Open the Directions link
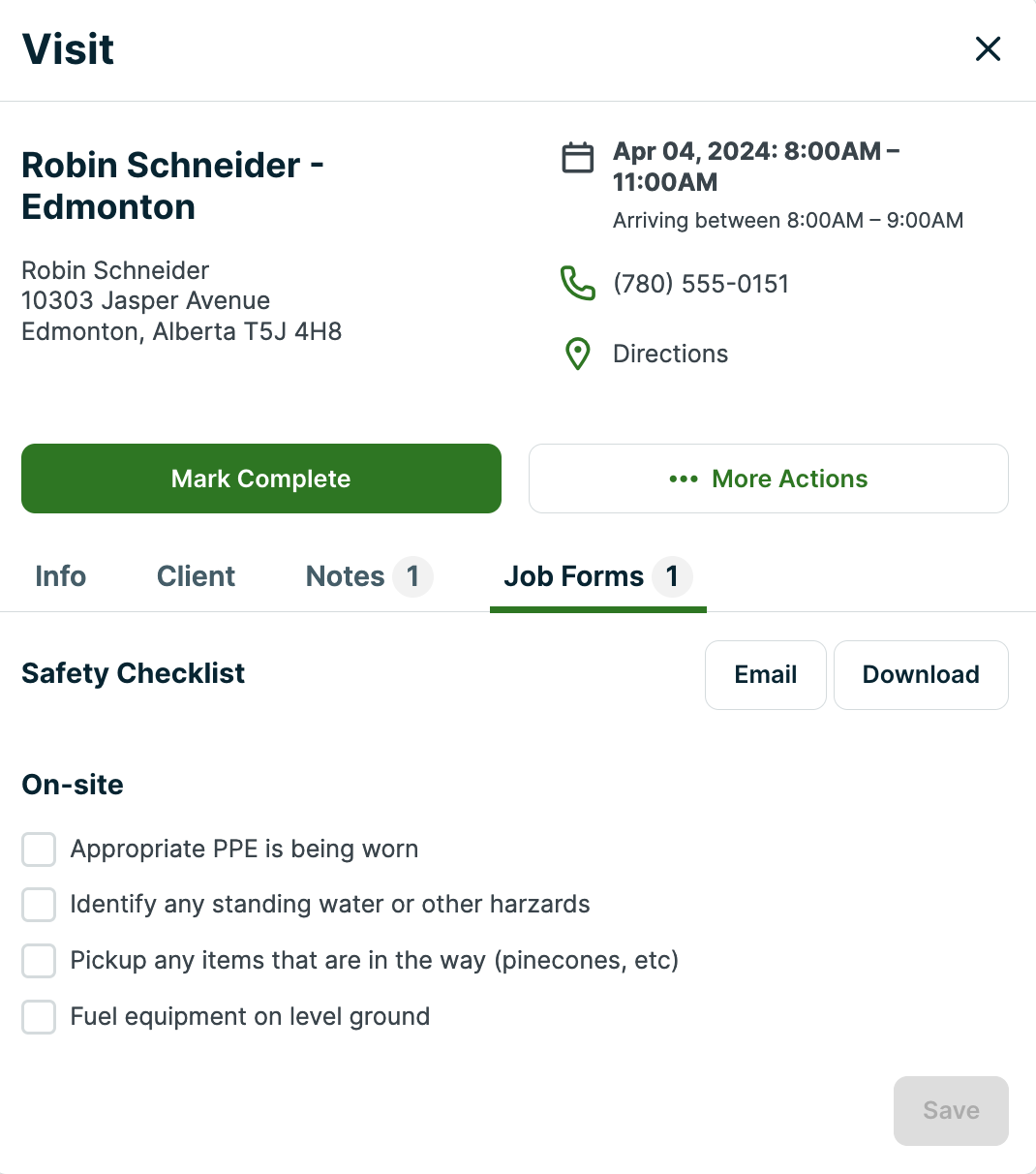The height and width of the screenshot is (1174, 1036). pyautogui.click(x=670, y=354)
